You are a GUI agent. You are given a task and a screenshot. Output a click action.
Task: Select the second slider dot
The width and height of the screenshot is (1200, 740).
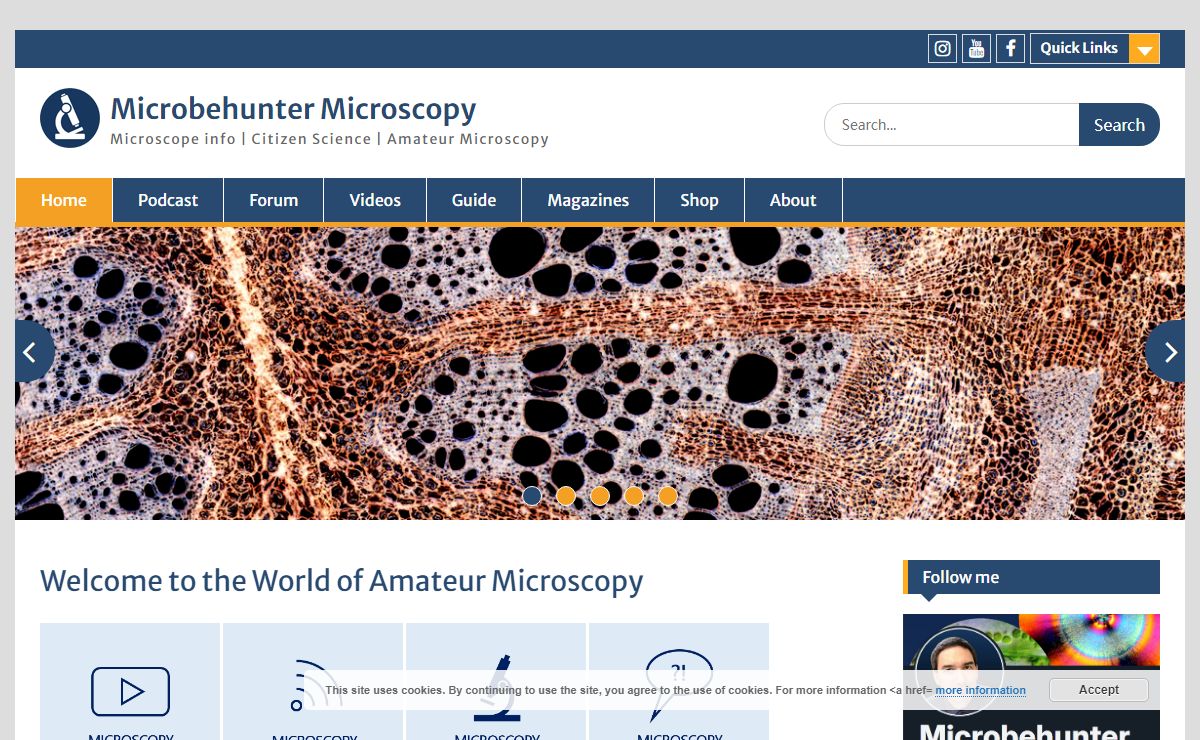click(x=566, y=496)
